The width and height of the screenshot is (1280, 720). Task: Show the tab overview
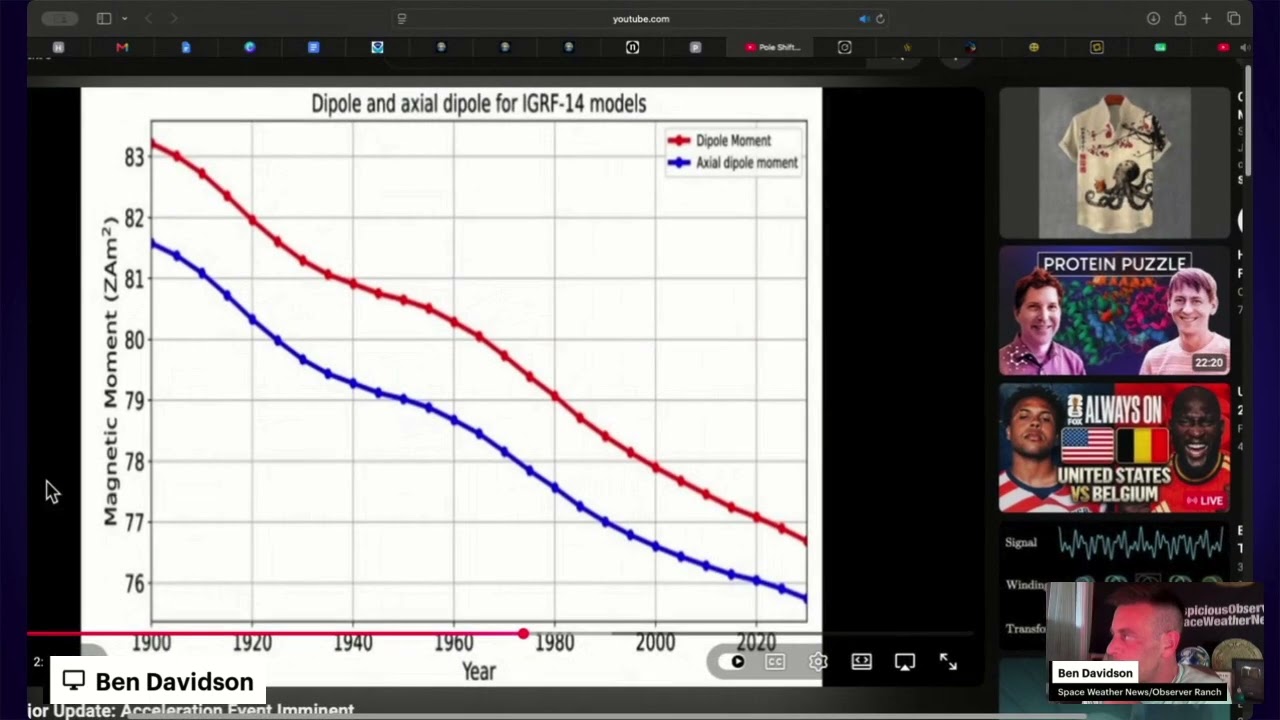click(x=1234, y=18)
